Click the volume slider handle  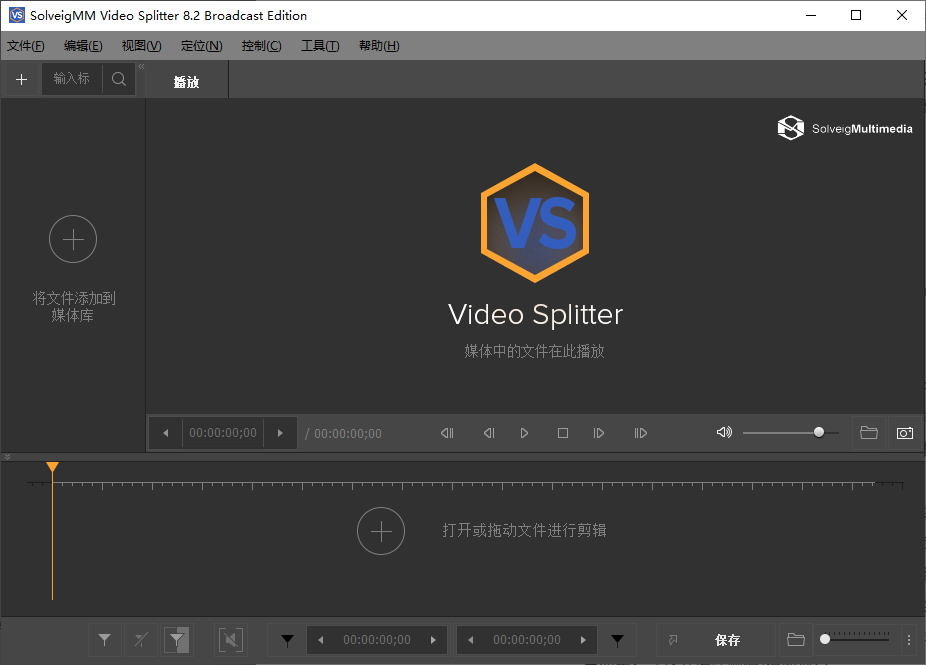(819, 433)
